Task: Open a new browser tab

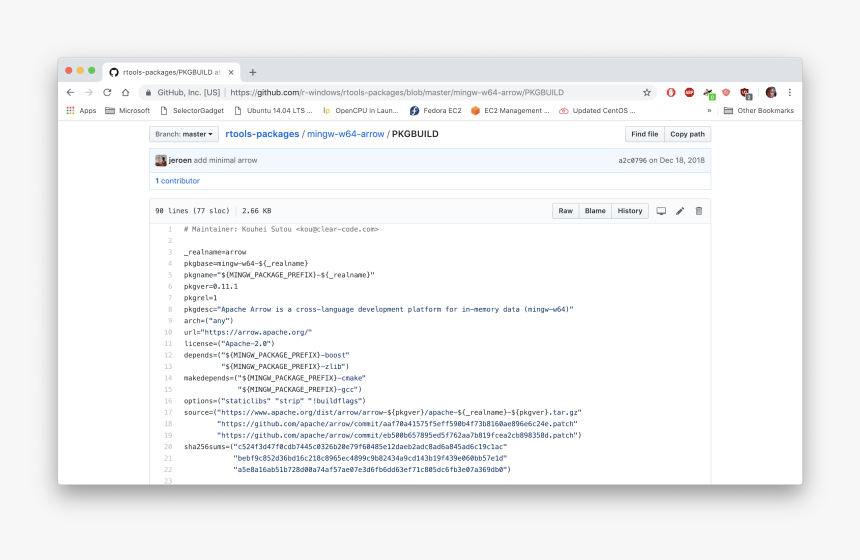Action: click(253, 72)
